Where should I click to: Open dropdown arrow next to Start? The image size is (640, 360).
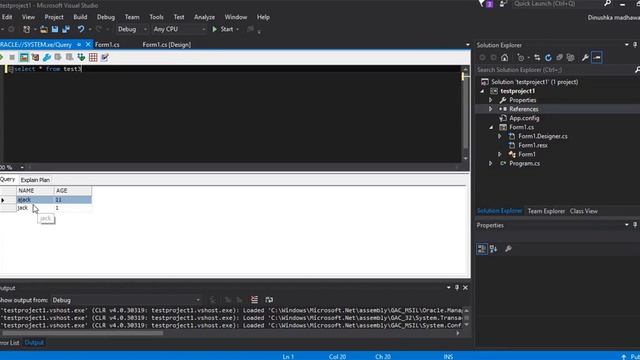click(x=238, y=29)
